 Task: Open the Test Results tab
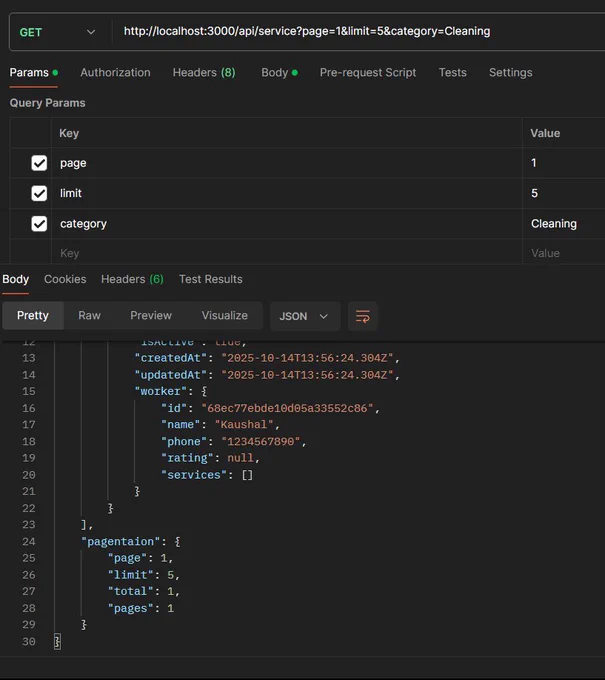point(211,279)
